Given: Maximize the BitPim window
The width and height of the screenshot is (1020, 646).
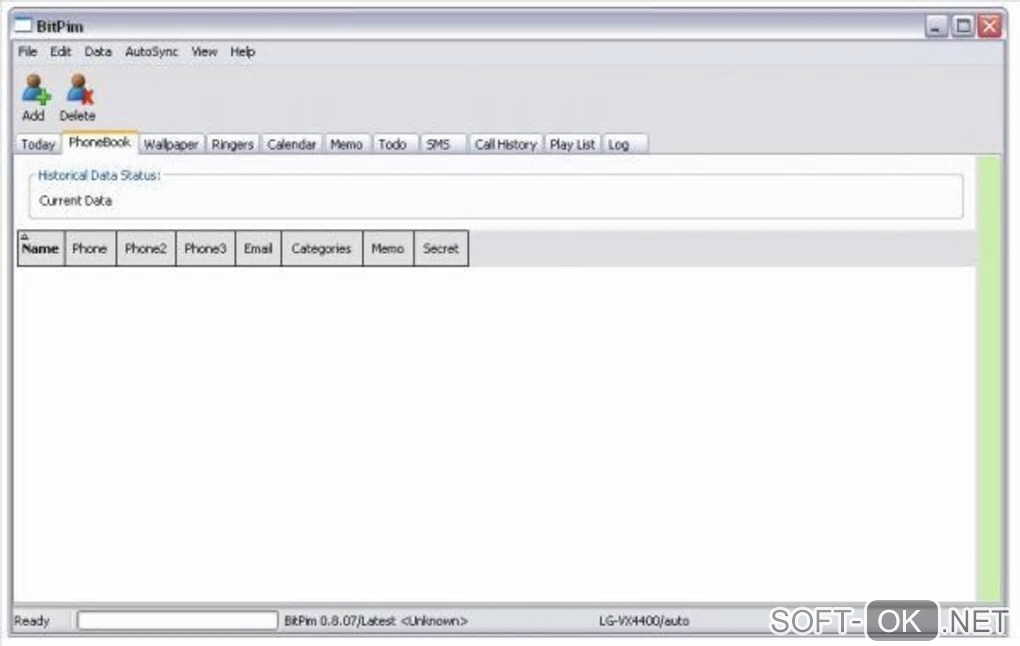Looking at the screenshot, I should click(x=963, y=26).
